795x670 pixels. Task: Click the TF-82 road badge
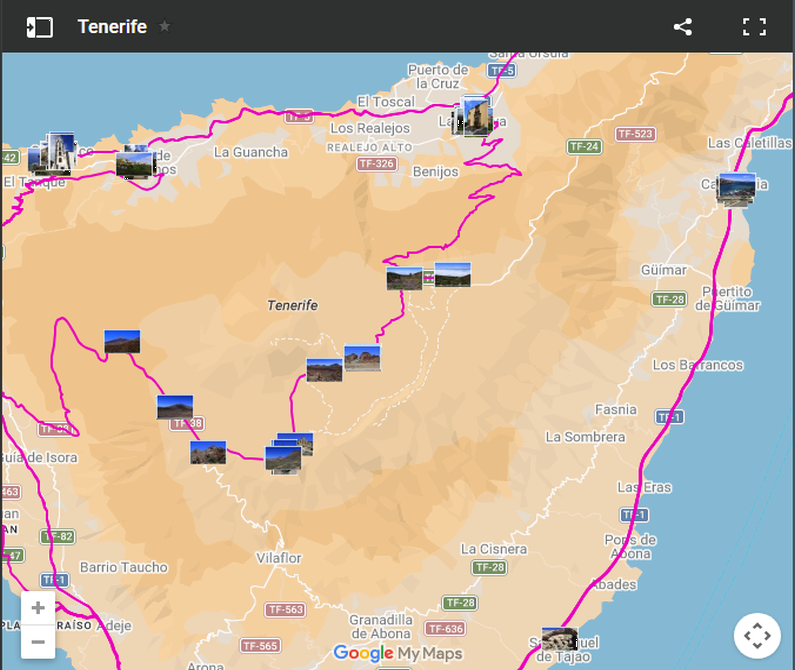58,537
